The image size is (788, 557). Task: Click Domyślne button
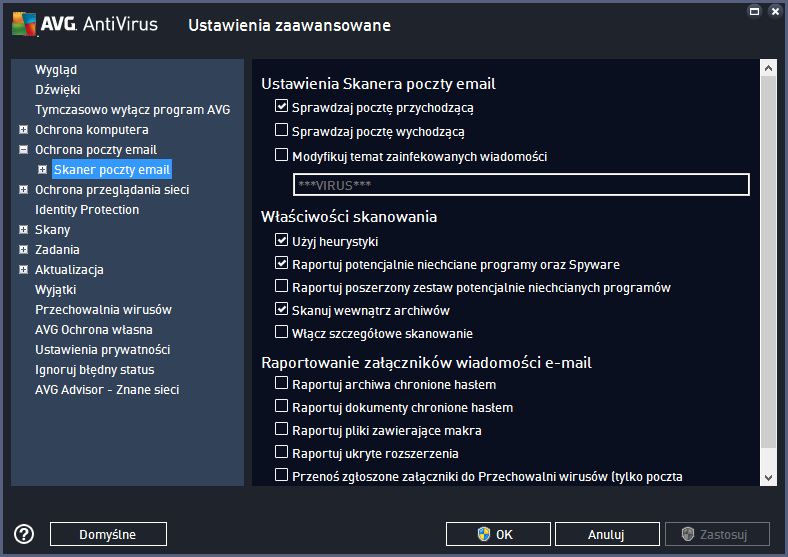point(108,534)
